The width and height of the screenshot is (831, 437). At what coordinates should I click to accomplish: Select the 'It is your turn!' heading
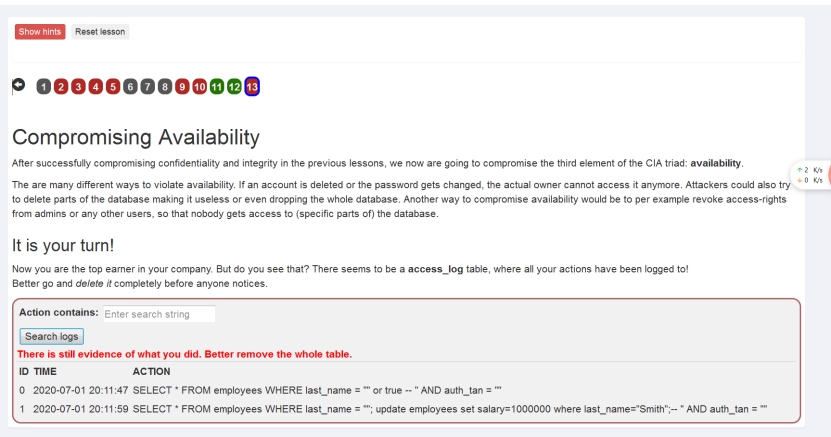click(x=63, y=245)
